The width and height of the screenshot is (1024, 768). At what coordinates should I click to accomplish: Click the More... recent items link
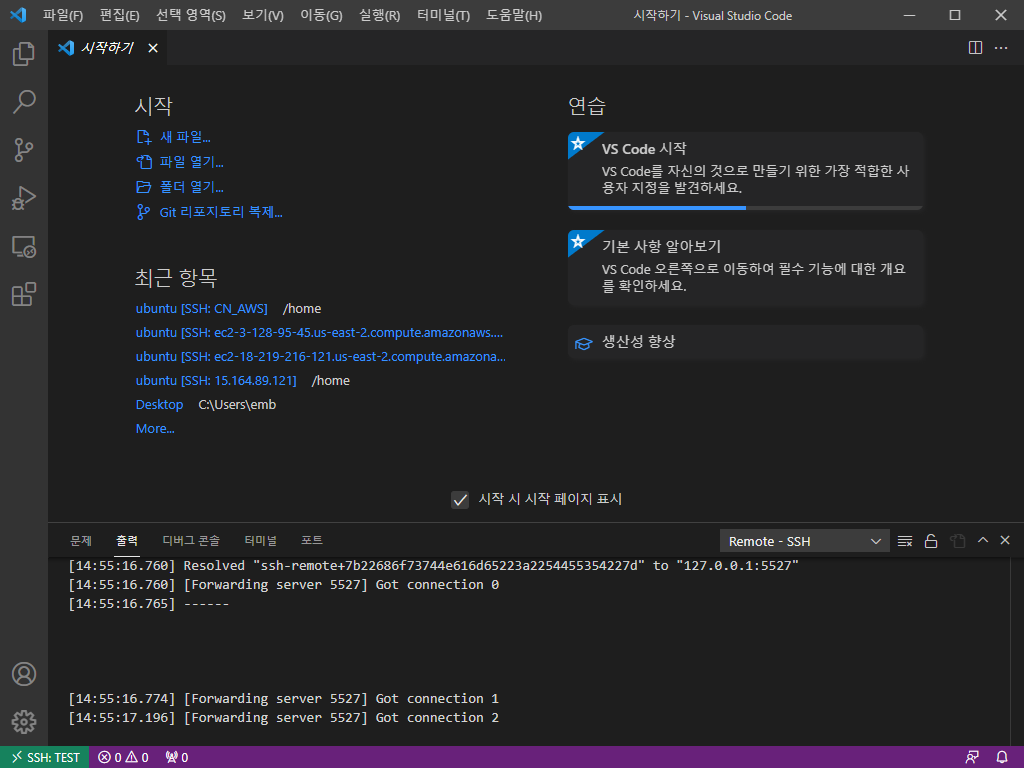pyautogui.click(x=155, y=429)
